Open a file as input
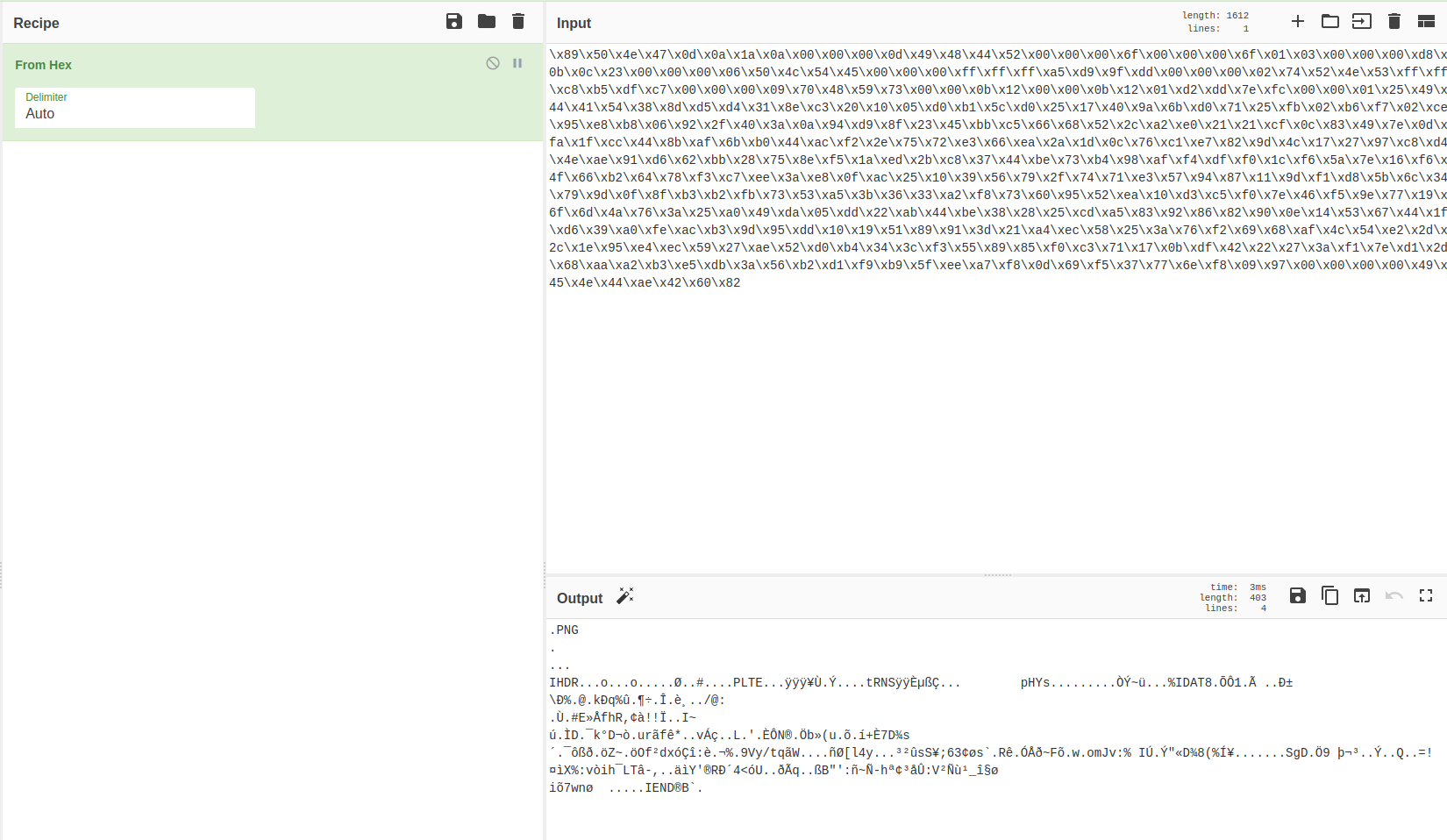This screenshot has width=1447, height=840. click(1362, 22)
